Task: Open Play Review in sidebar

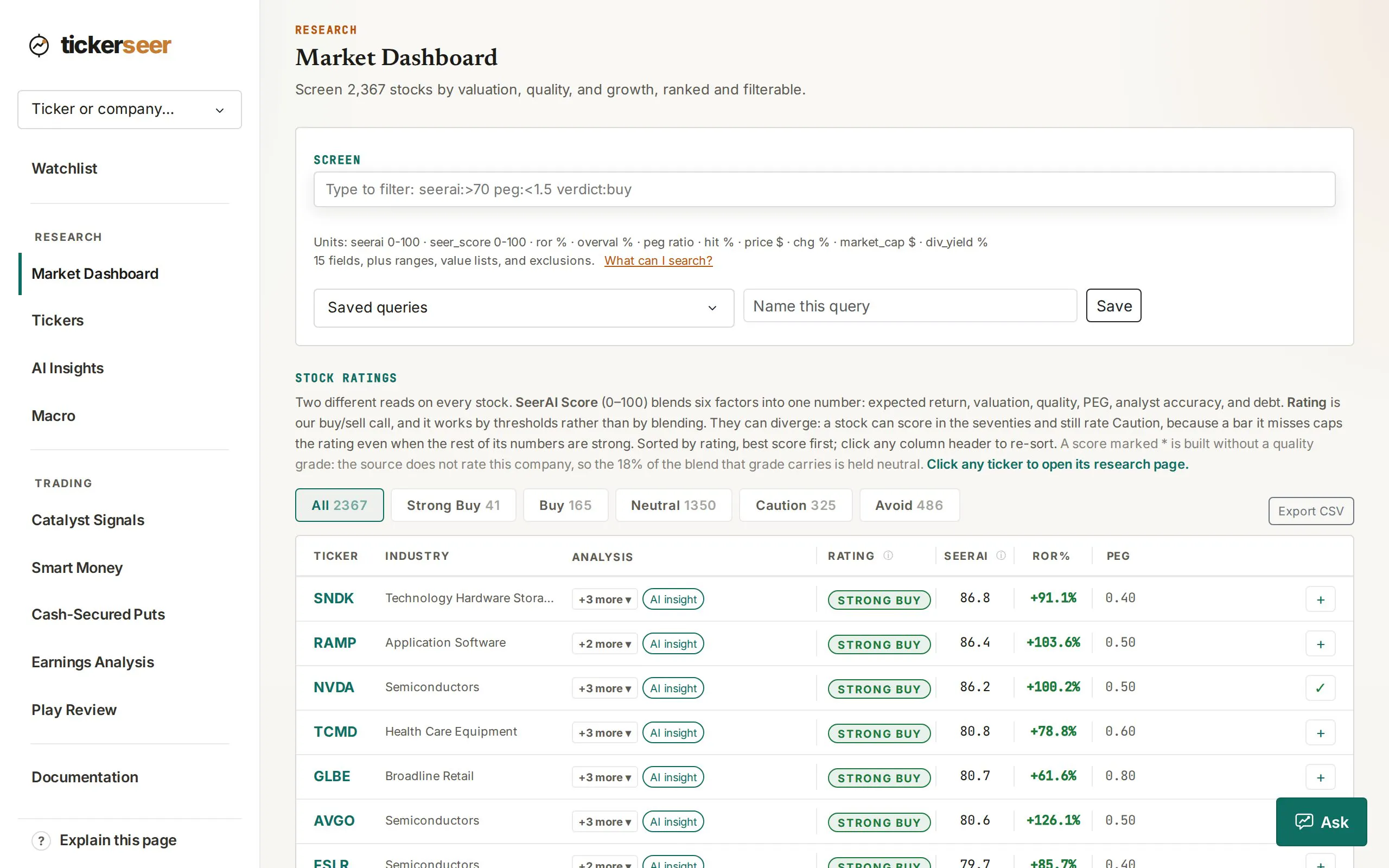Action: [x=74, y=710]
